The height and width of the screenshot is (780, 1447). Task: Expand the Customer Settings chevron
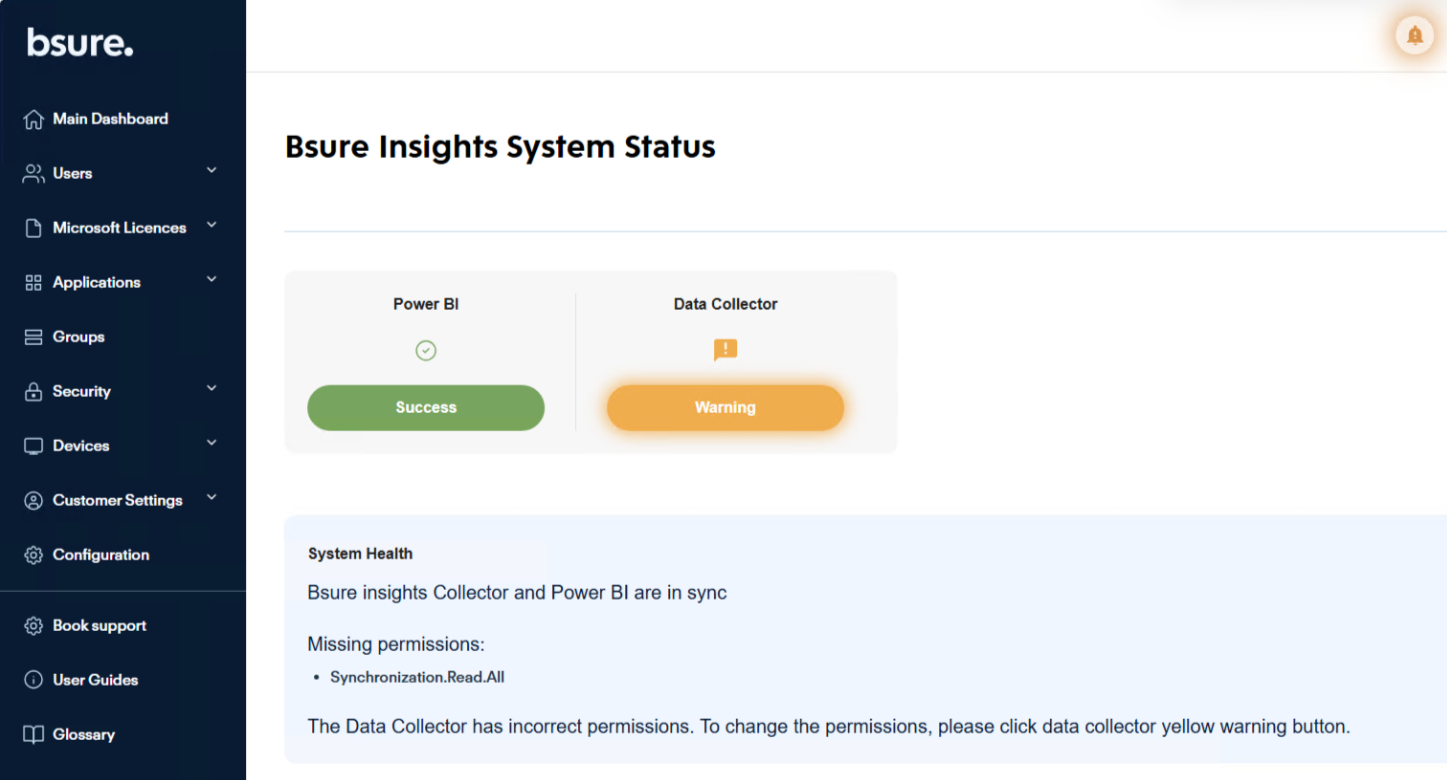point(211,498)
